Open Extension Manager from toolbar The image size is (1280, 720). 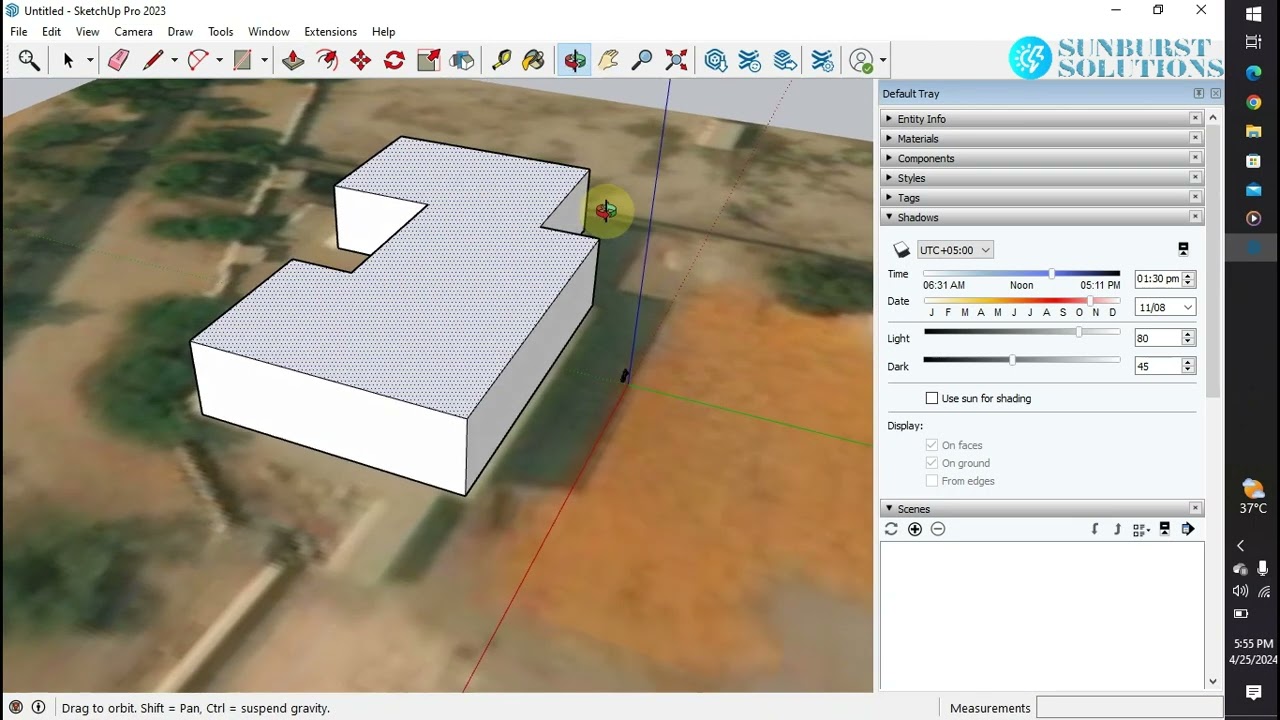pyautogui.click(x=822, y=61)
